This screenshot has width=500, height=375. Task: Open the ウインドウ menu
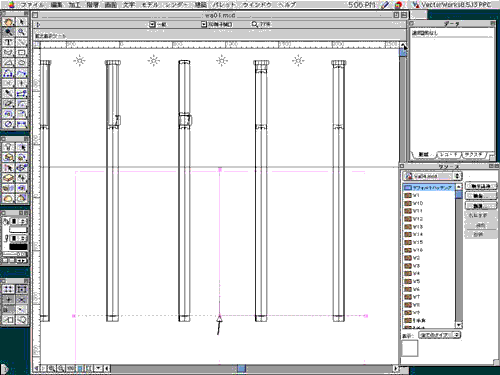(x=256, y=5)
